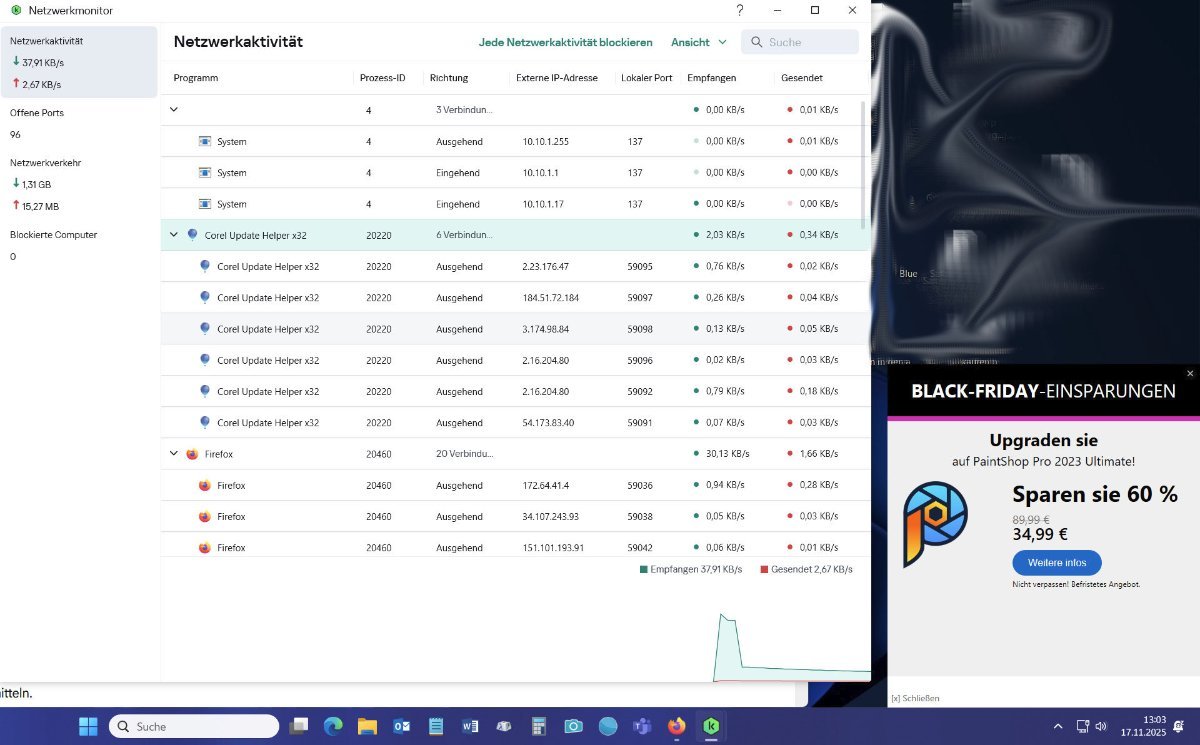Click the IP address 10.10.1.255 cell
Screen dimensions: 1200x745
point(545,141)
